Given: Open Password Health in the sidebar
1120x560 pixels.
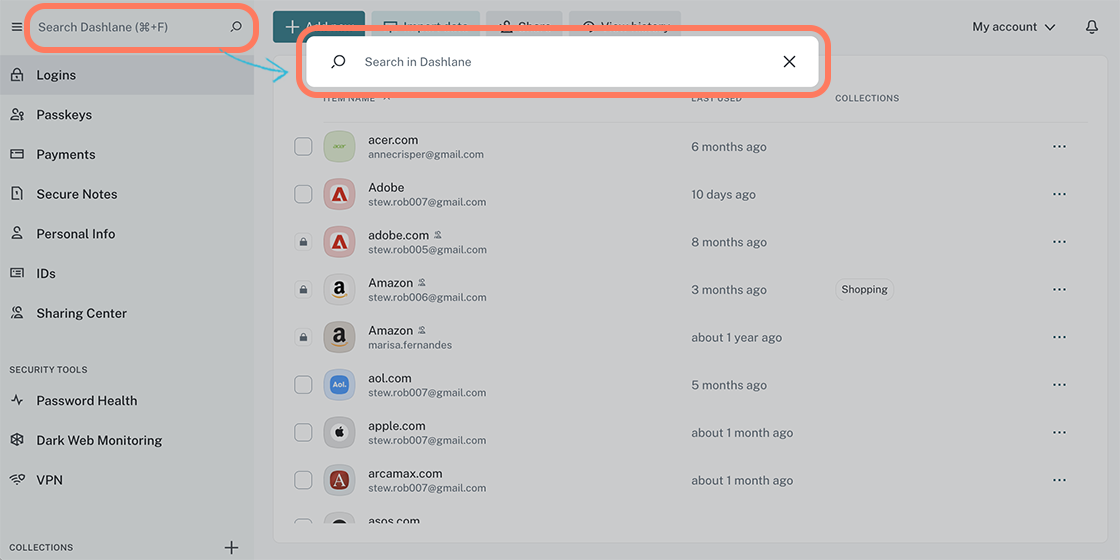Looking at the screenshot, I should [87, 401].
